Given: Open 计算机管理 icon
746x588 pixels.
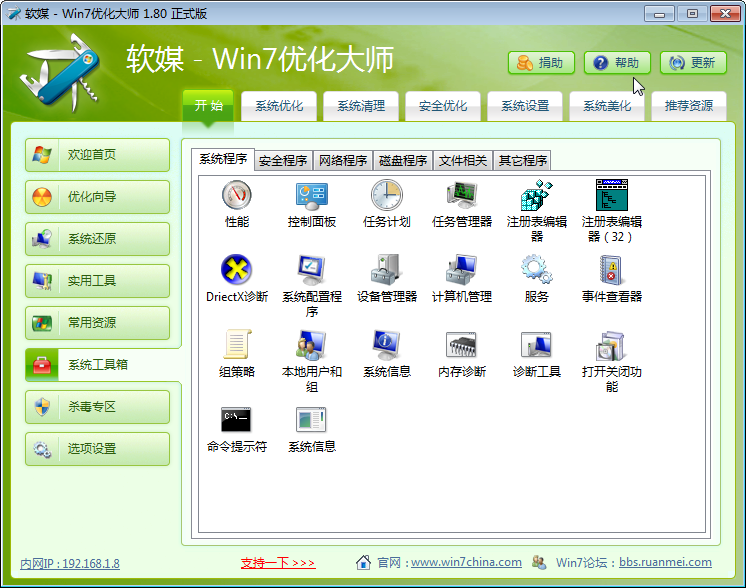Looking at the screenshot, I should point(461,270).
